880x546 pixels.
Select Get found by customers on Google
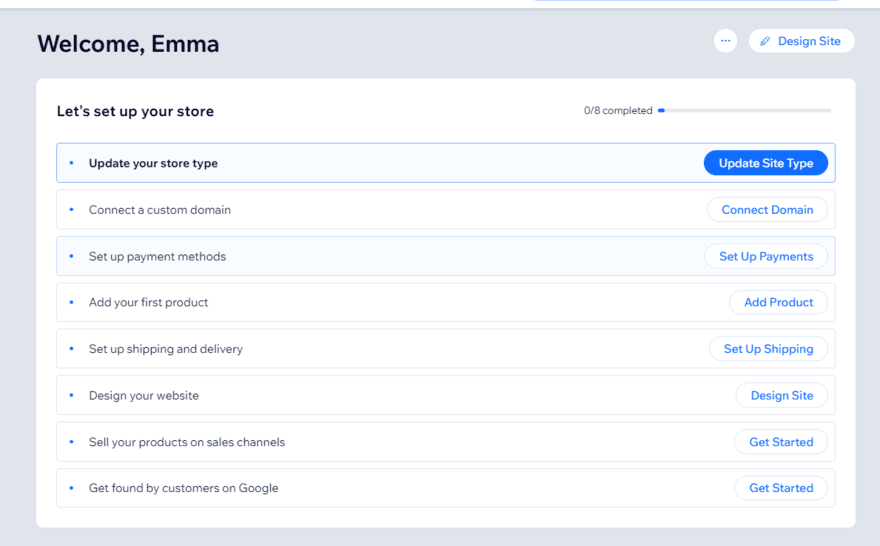click(446, 488)
